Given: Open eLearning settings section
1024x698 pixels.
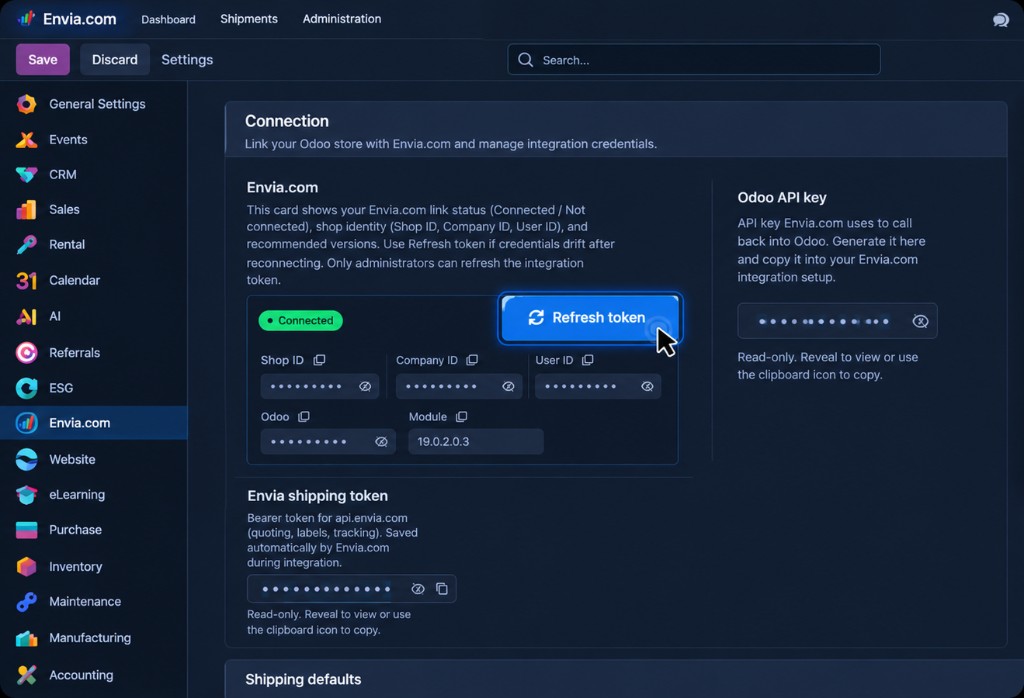Looking at the screenshot, I should coord(93,494).
